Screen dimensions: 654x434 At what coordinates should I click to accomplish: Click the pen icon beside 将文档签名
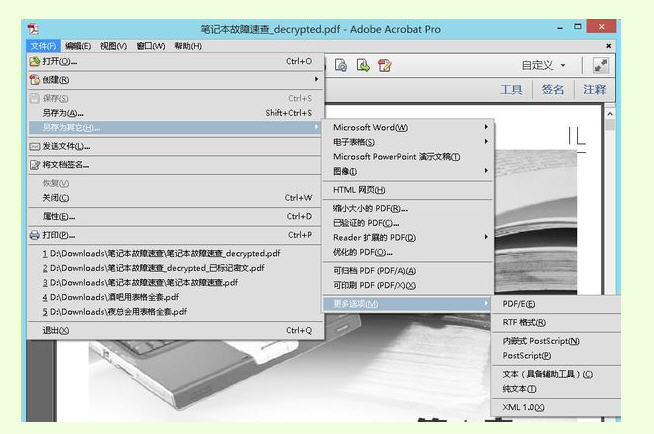point(35,165)
